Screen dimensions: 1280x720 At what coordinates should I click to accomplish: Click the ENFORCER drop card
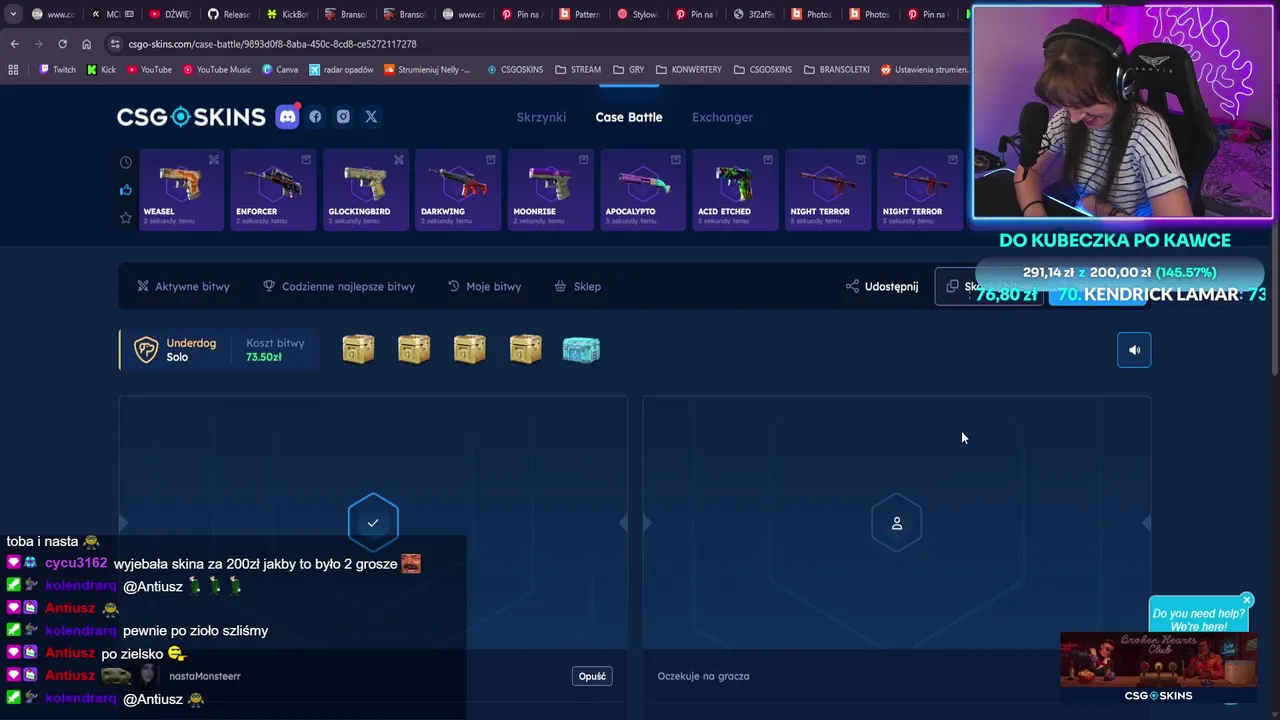pyautogui.click(x=273, y=189)
